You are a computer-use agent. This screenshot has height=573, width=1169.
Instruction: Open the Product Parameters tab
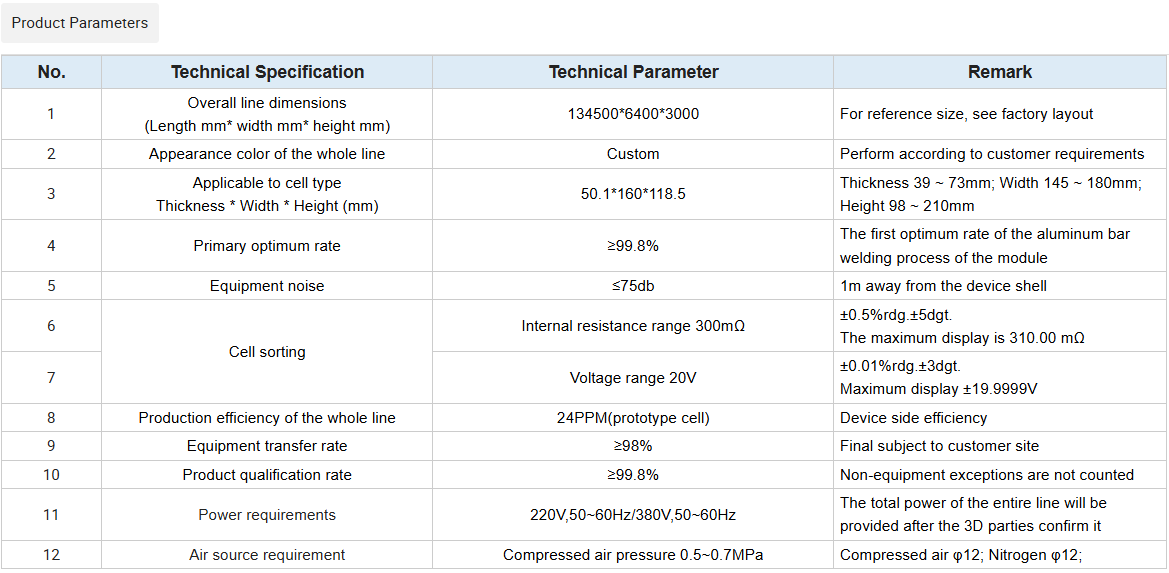[80, 23]
